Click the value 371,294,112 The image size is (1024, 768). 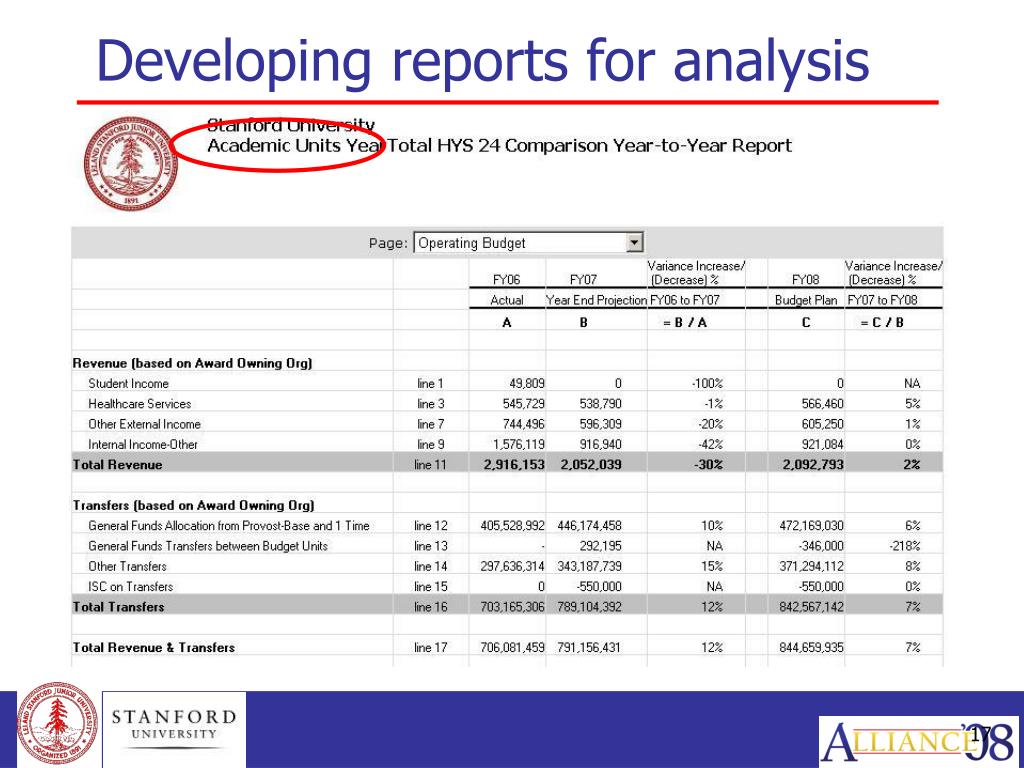(x=811, y=566)
